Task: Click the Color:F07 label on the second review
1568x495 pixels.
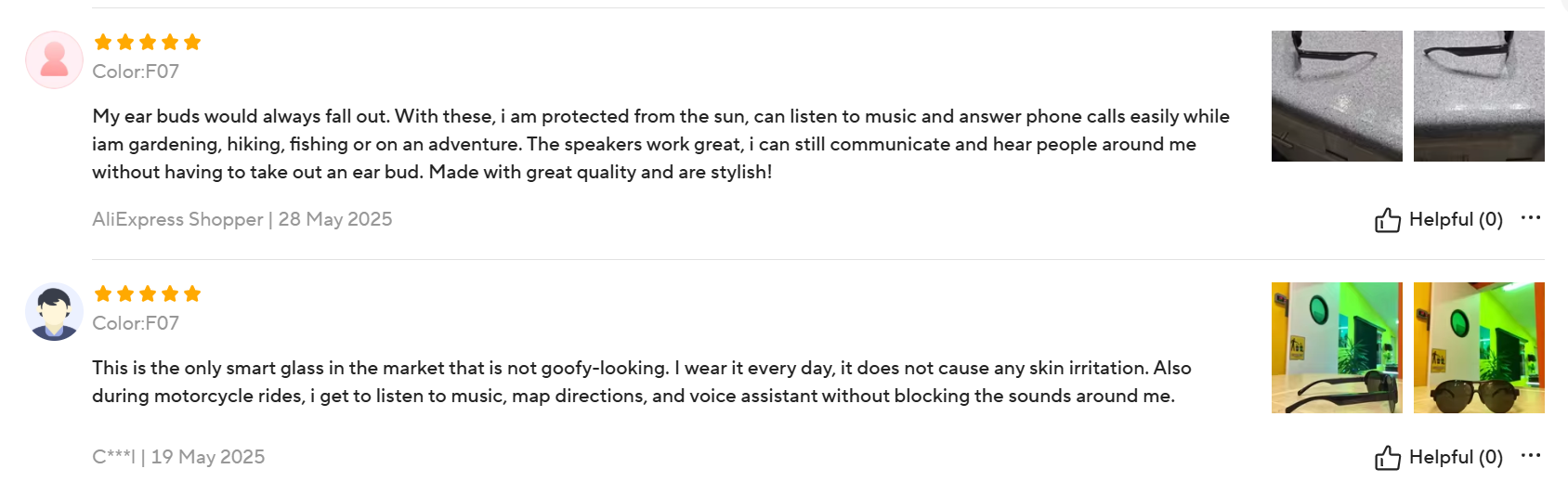Action: point(136,323)
